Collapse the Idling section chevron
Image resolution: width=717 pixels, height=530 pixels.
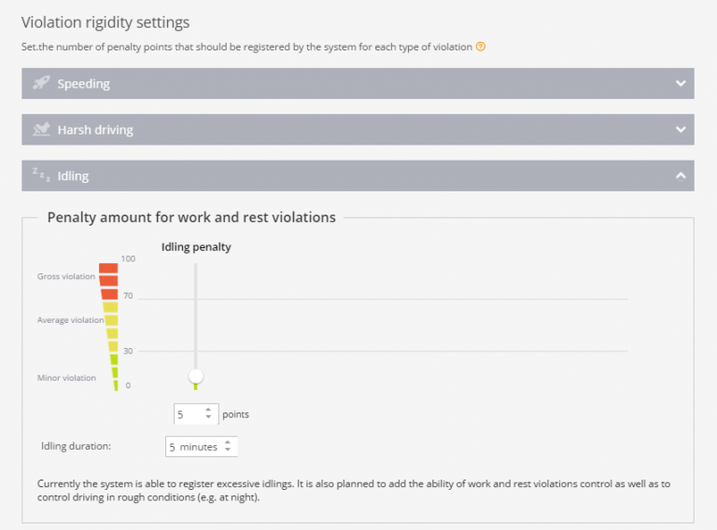[681, 176]
